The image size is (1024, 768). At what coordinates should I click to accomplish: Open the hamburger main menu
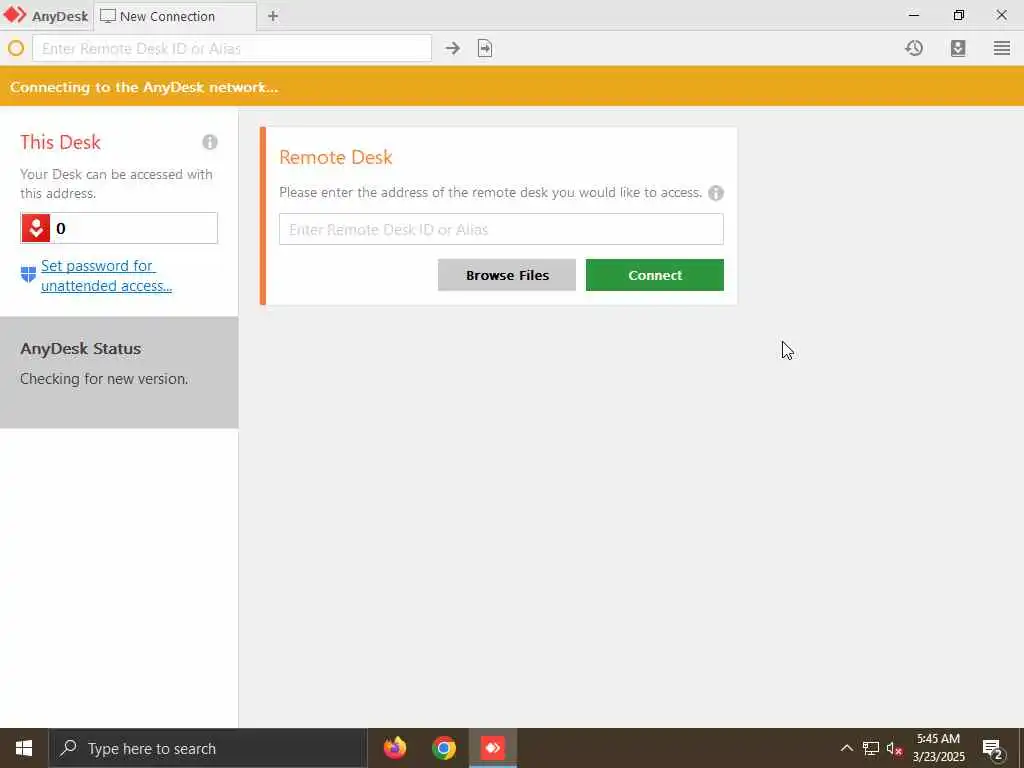pos(1002,48)
